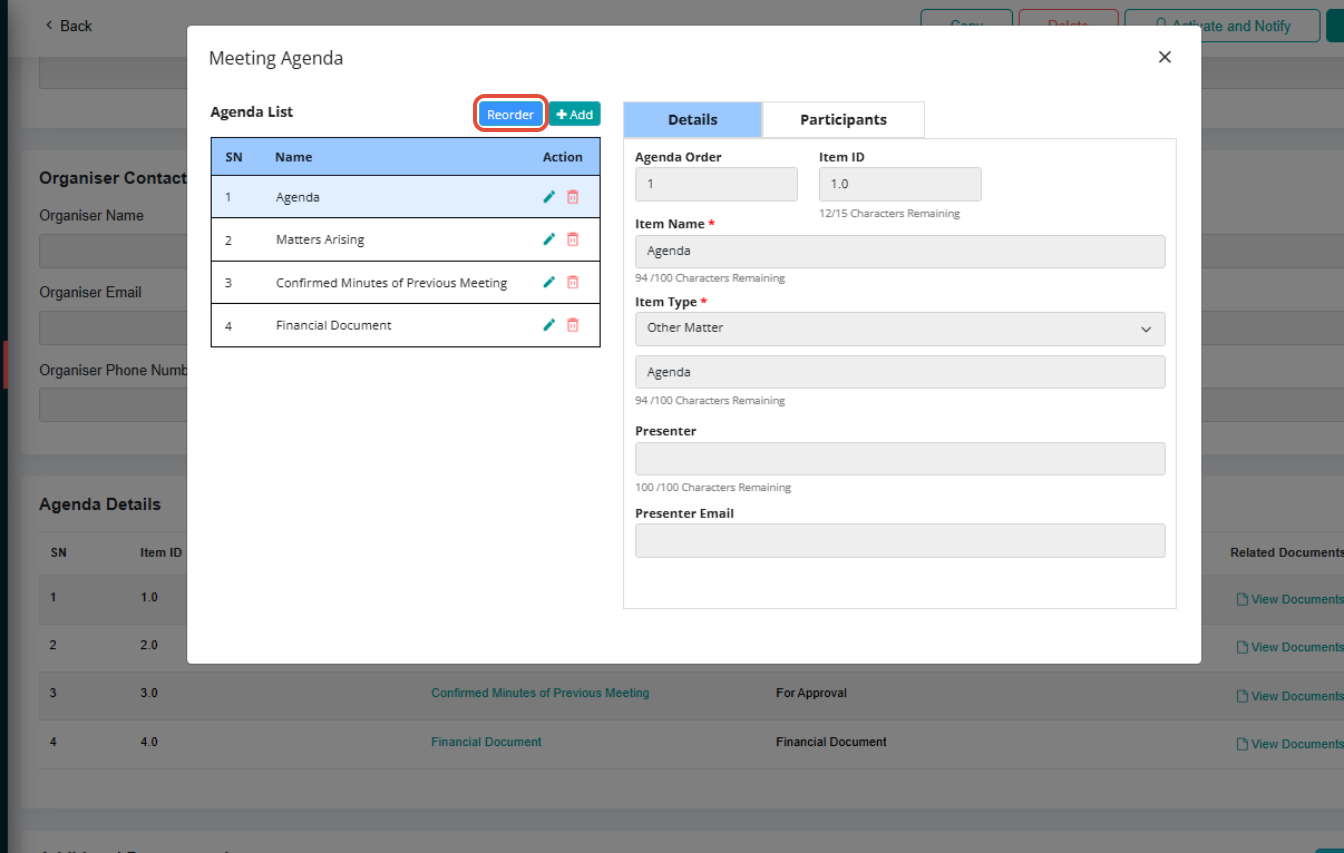Viewport: 1344px width, 853px height.
Task: View Documents for item 3.0
Action: pyautogui.click(x=1290, y=696)
